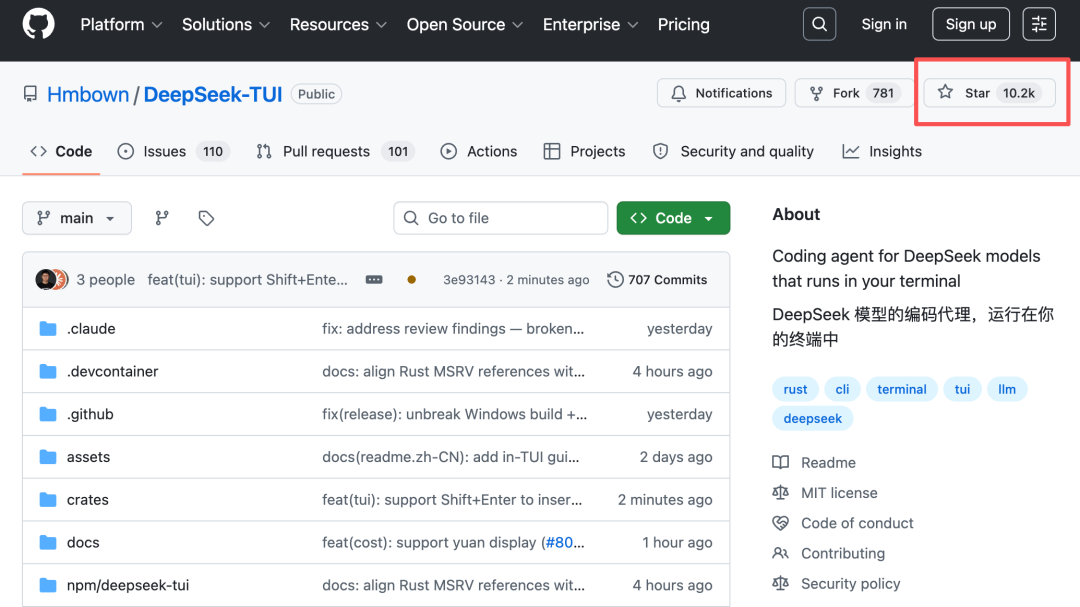Image resolution: width=1080 pixels, height=607 pixels.
Task: Switch to the Issues tab
Action: pyautogui.click(x=174, y=152)
